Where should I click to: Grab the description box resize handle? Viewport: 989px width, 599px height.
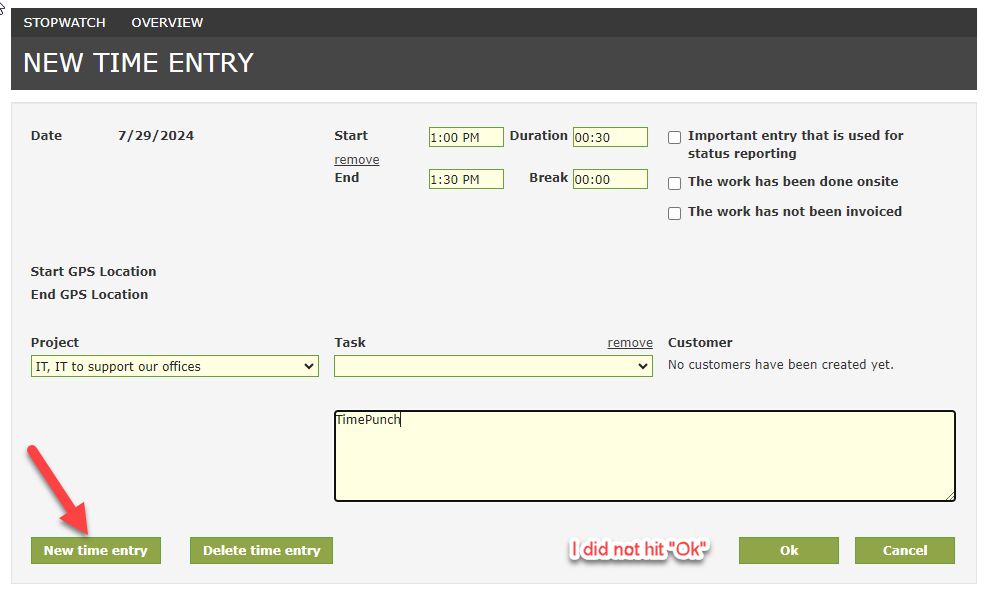point(950,495)
